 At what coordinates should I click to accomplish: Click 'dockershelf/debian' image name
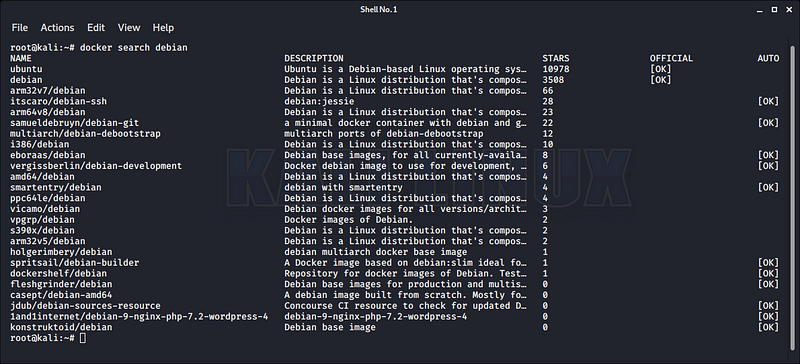click(x=59, y=274)
